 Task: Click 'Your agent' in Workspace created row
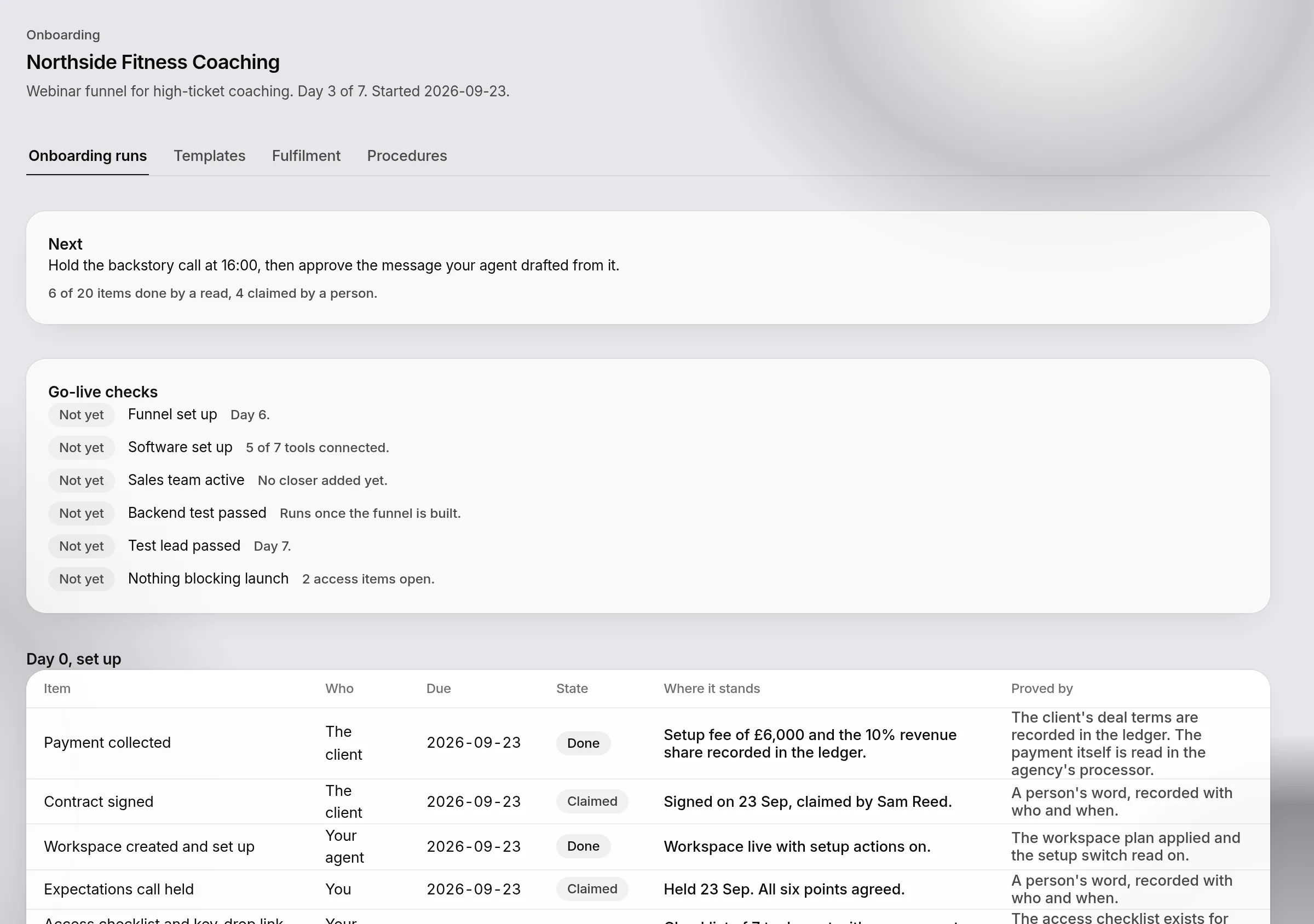[x=344, y=847]
